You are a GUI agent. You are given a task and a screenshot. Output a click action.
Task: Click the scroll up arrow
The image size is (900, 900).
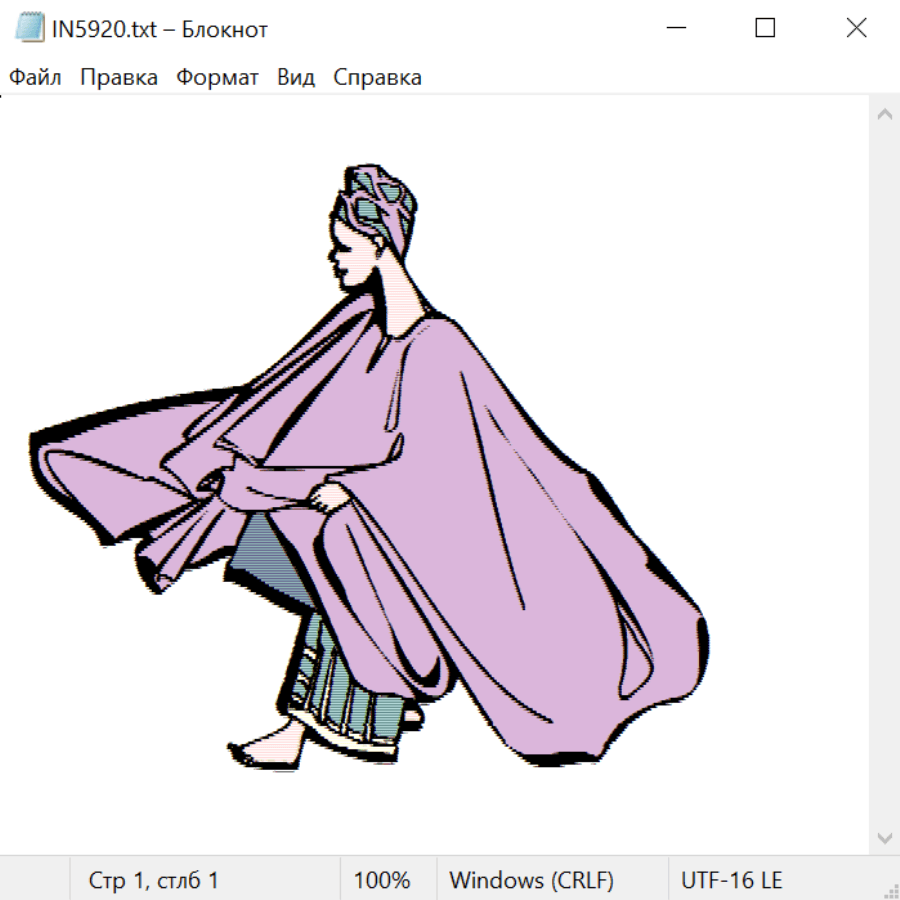[x=884, y=115]
